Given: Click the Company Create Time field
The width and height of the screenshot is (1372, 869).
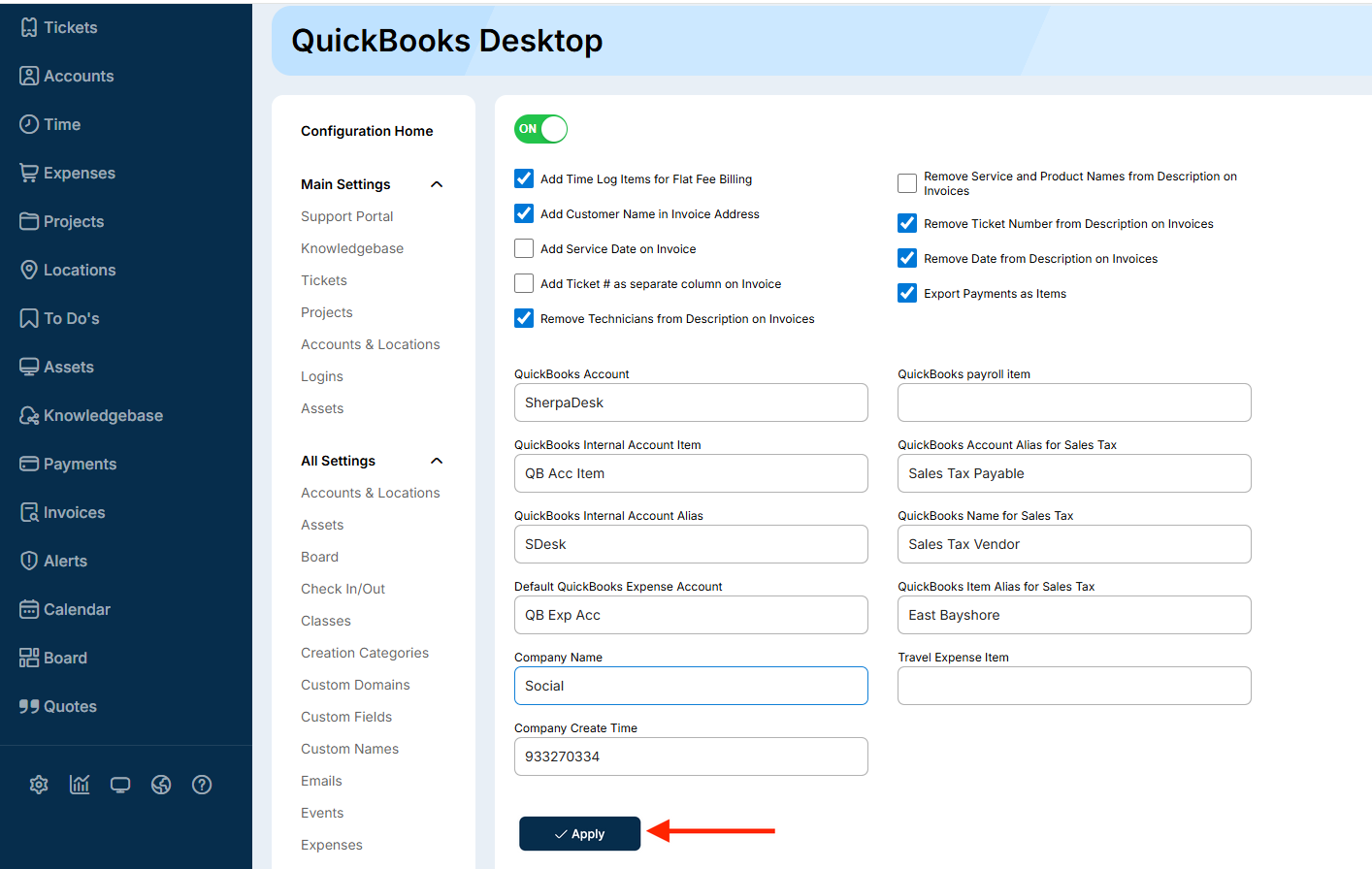Looking at the screenshot, I should pyautogui.click(x=691, y=756).
